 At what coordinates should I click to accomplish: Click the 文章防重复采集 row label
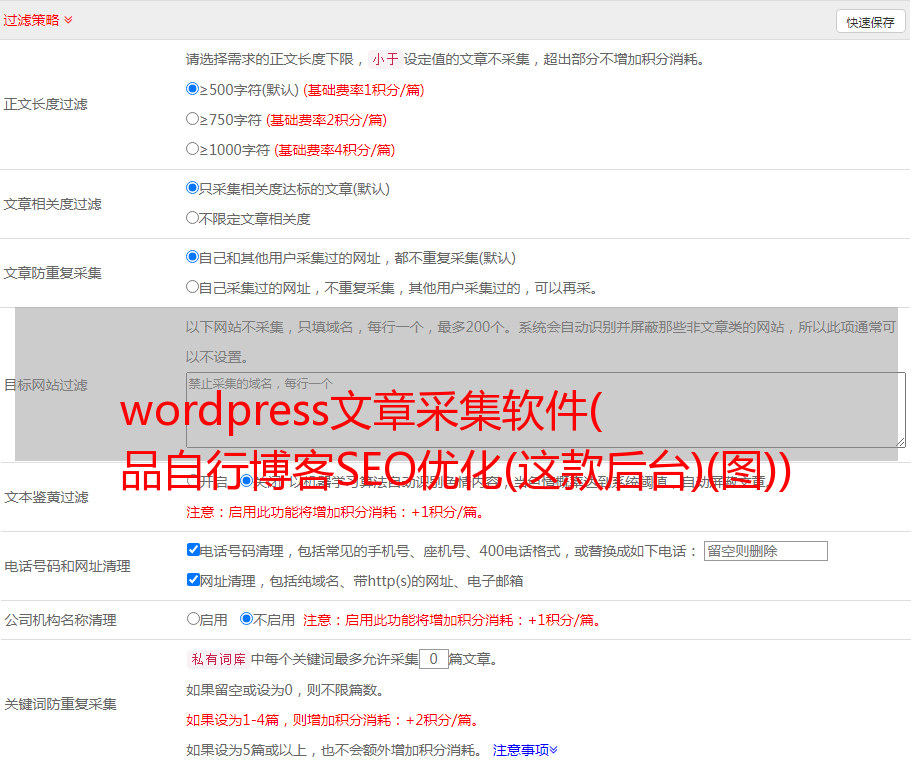52,273
